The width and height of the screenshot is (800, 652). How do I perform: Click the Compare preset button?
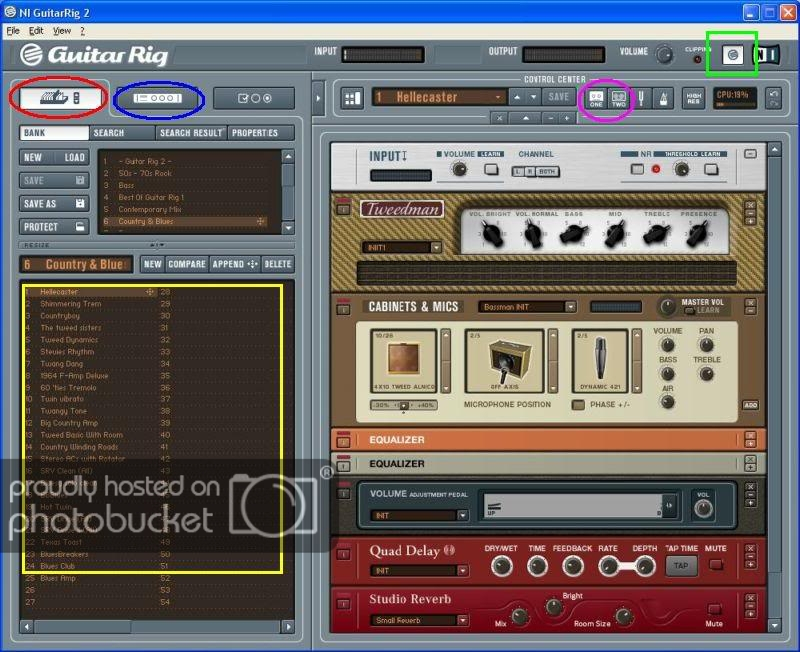coord(187,264)
